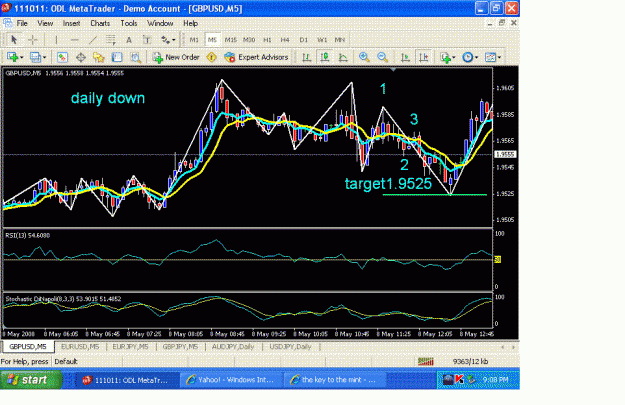Image resolution: width=625 pixels, height=405 pixels.
Task: Open the arrows objects dropdown
Action: (168, 39)
